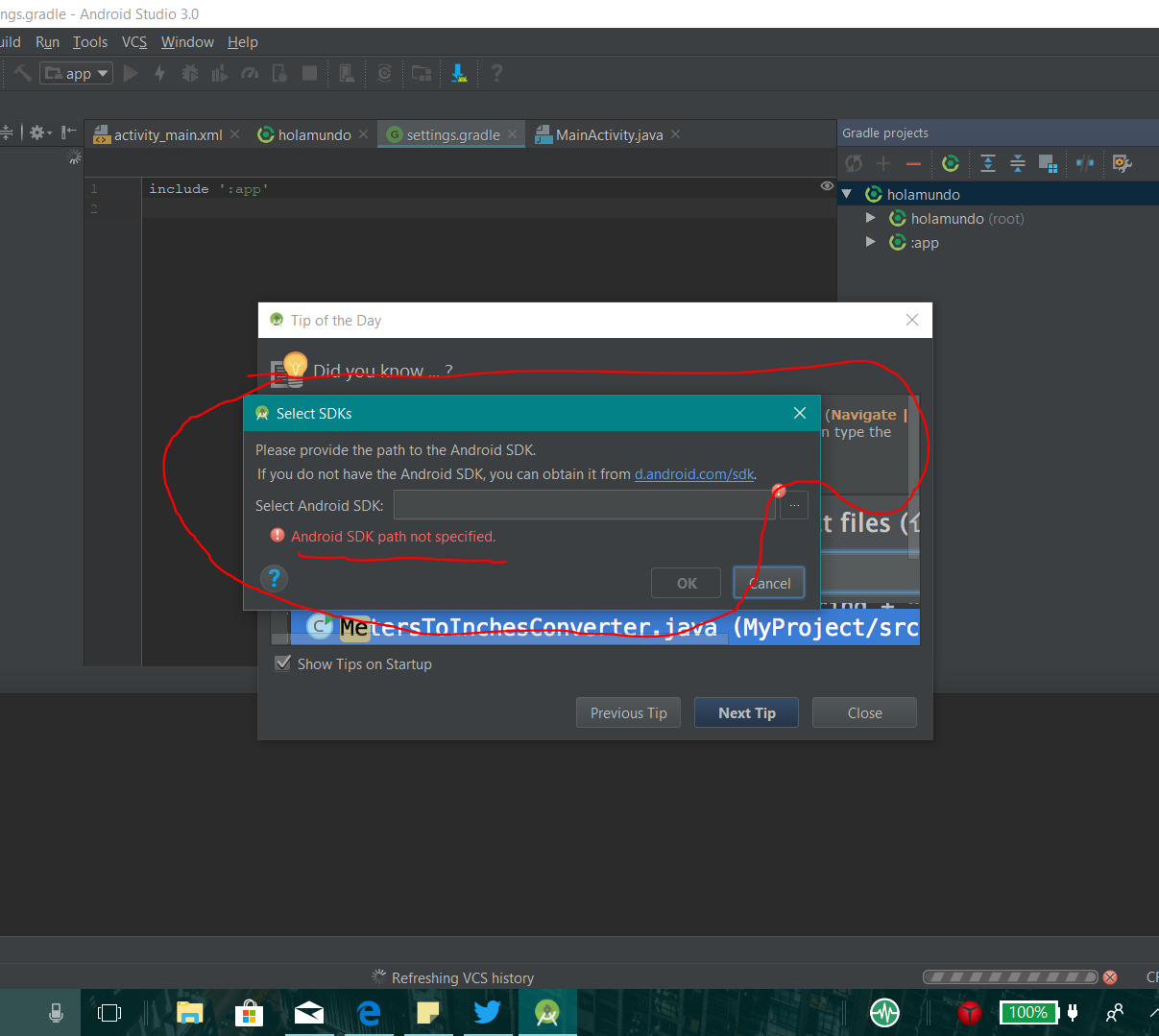The image size is (1159, 1036).
Task: Click the Previous Tip button
Action: point(629,712)
